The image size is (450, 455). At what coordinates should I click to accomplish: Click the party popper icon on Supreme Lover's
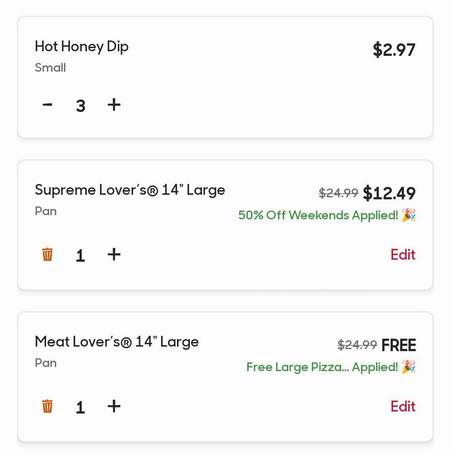point(409,215)
